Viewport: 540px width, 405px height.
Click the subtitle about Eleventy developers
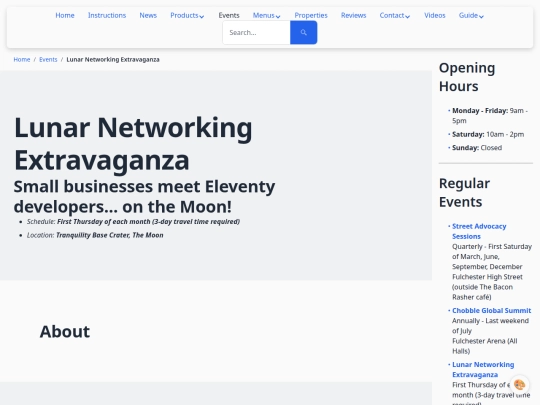click(144, 196)
